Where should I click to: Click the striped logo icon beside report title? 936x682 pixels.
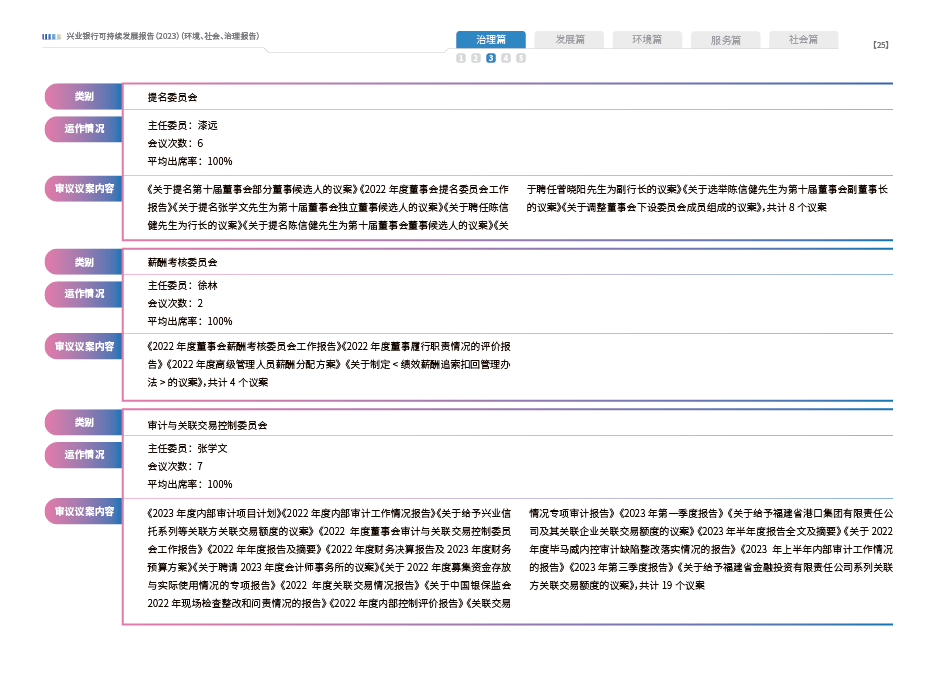[52, 37]
